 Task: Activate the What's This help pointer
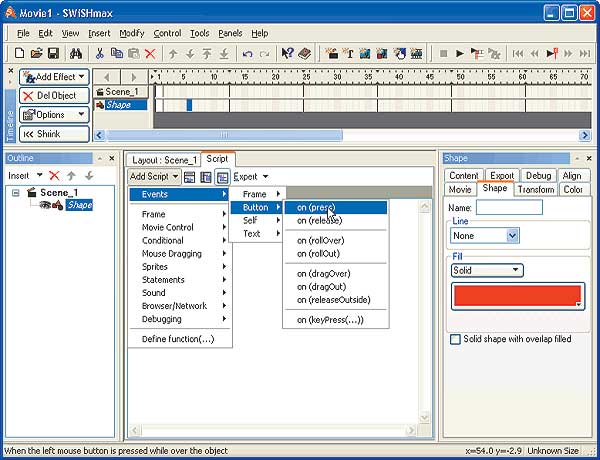[x=287, y=53]
